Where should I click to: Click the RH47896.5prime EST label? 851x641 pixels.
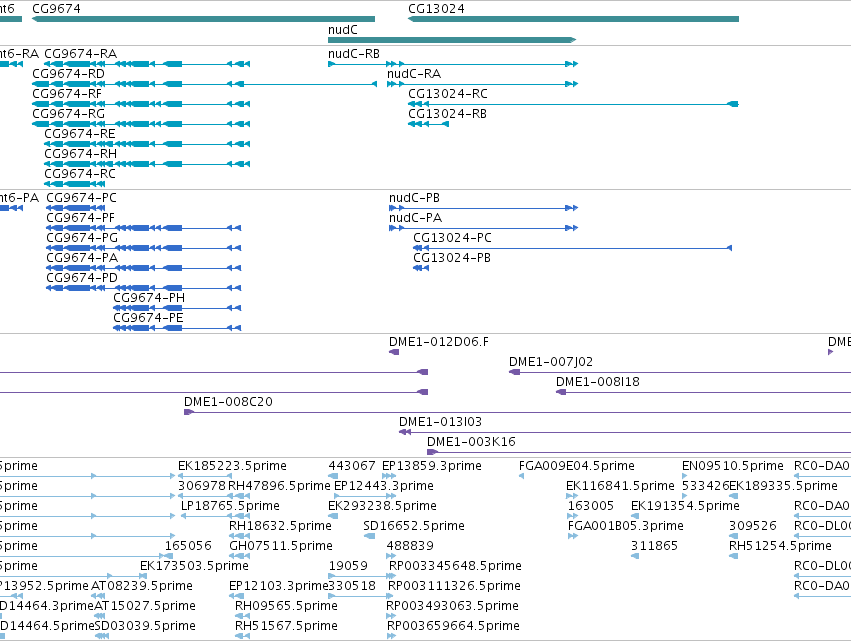pos(280,486)
